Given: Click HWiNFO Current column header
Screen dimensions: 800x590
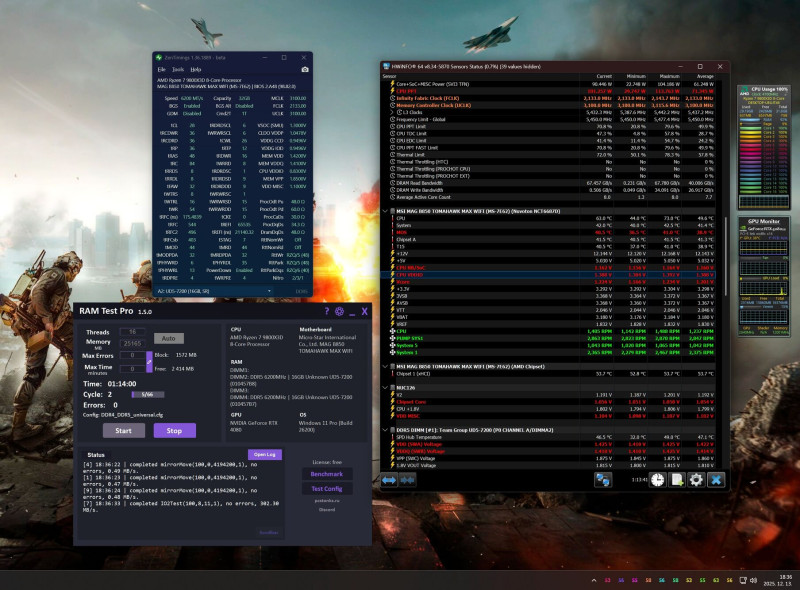Looking at the screenshot, I should (x=604, y=77).
